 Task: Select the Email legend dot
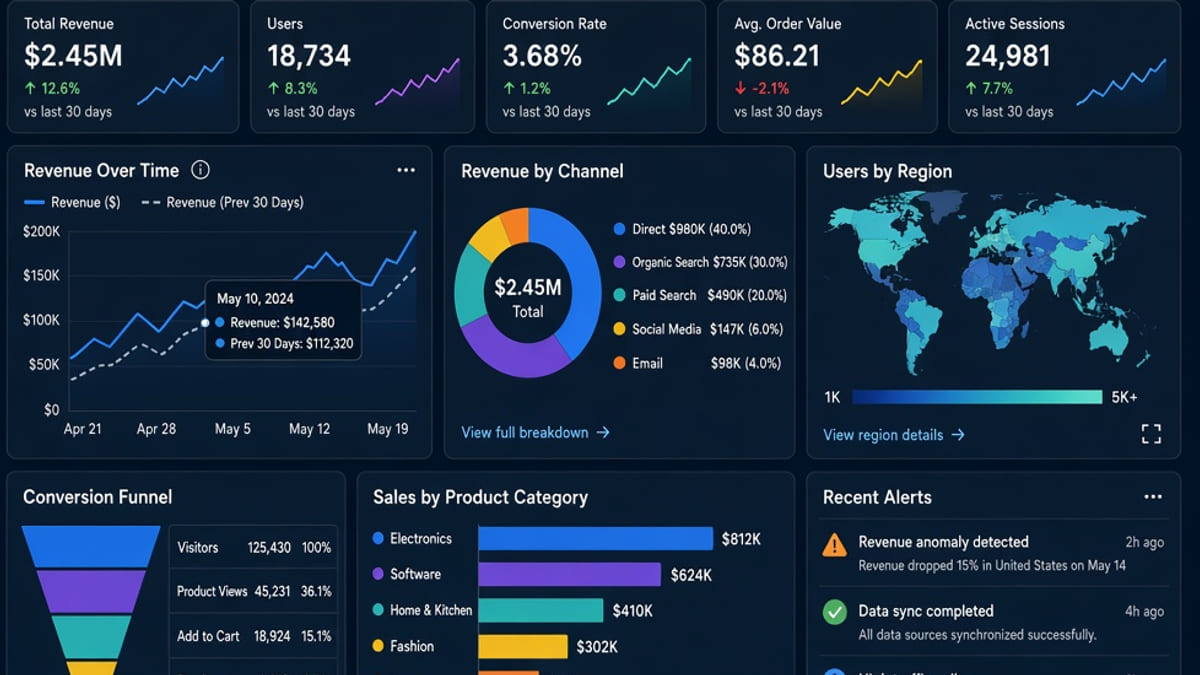click(x=619, y=363)
